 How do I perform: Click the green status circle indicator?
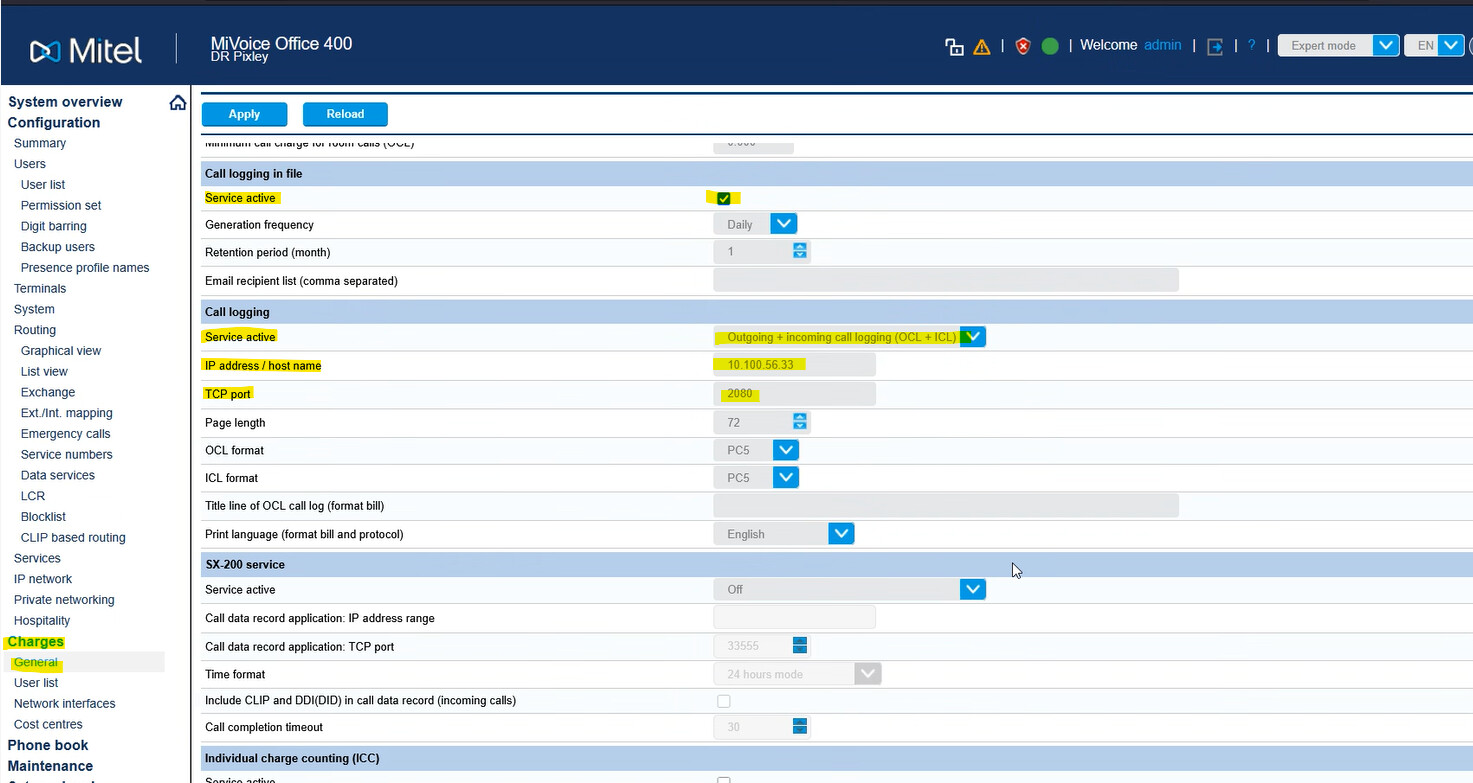(x=1050, y=46)
